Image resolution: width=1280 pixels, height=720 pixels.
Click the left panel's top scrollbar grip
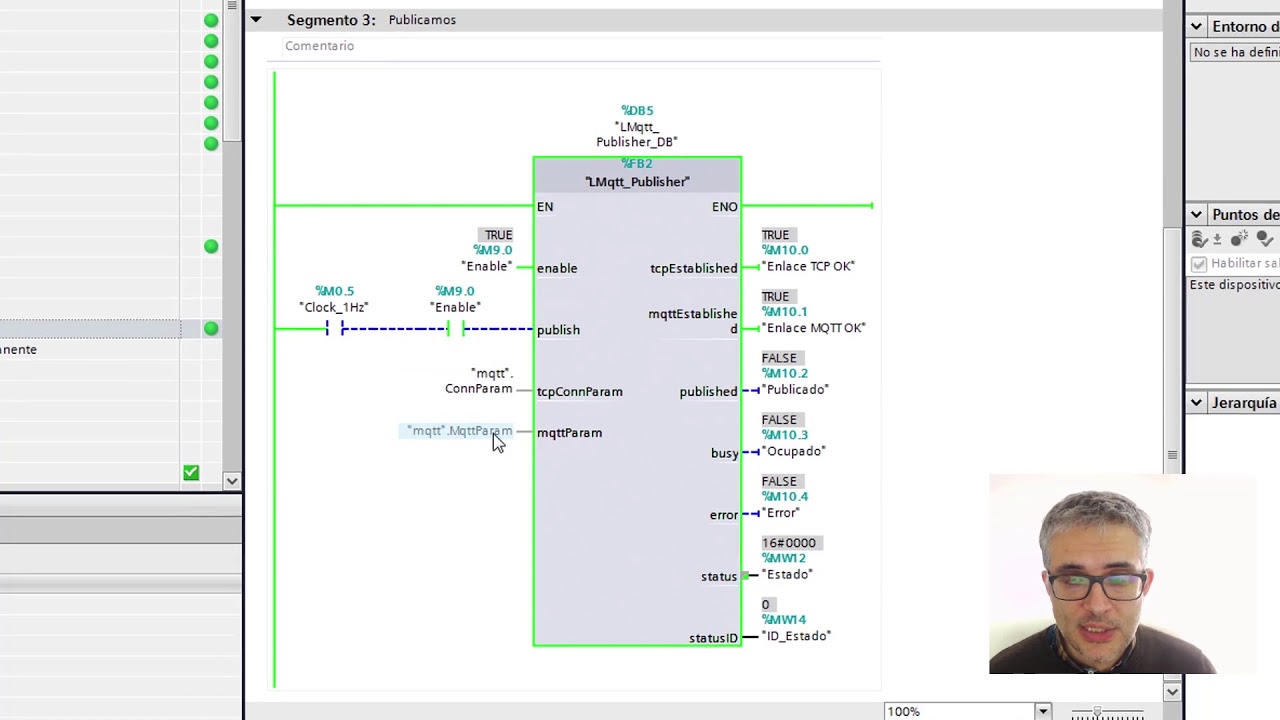pos(232,5)
